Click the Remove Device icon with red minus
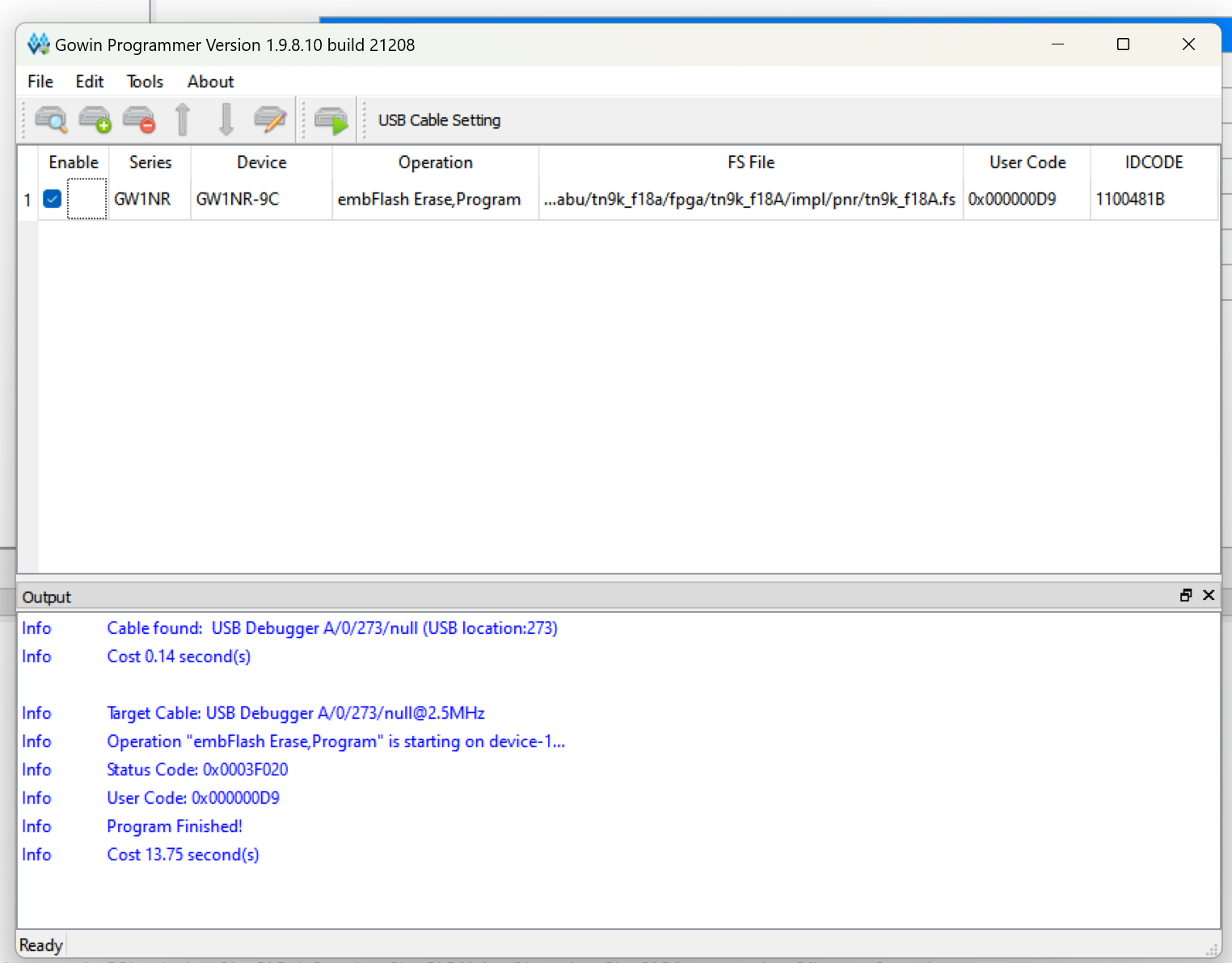The image size is (1232, 963). (x=139, y=120)
